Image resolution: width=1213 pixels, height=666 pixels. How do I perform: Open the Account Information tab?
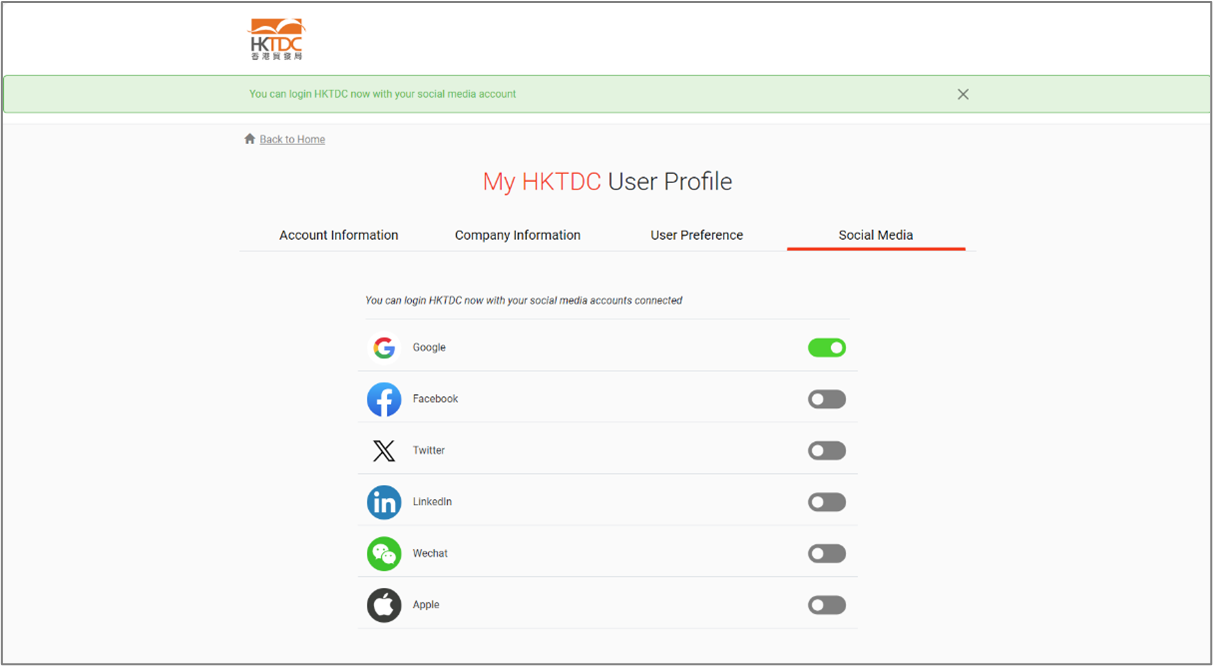click(339, 235)
